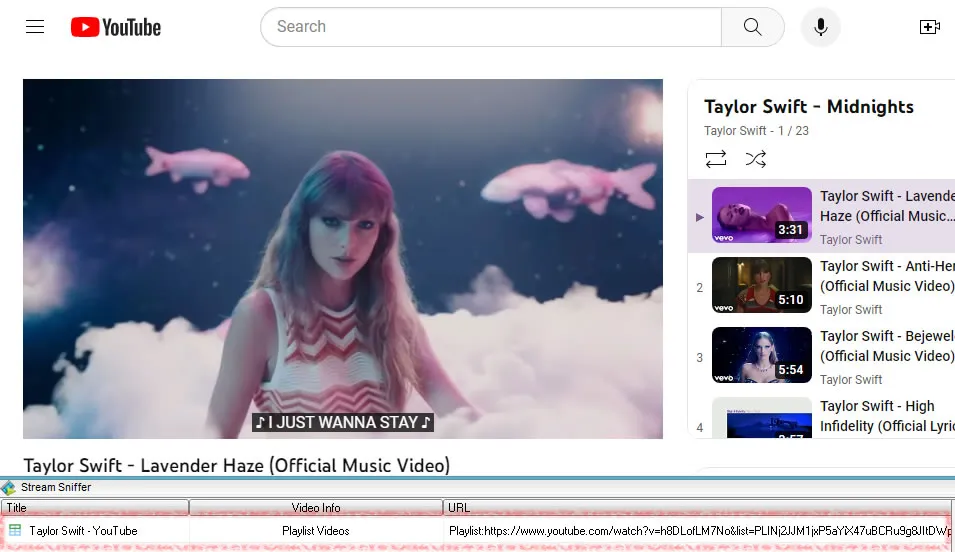
Task: Click the Stream Sniffer panel icon
Action: tap(9, 488)
